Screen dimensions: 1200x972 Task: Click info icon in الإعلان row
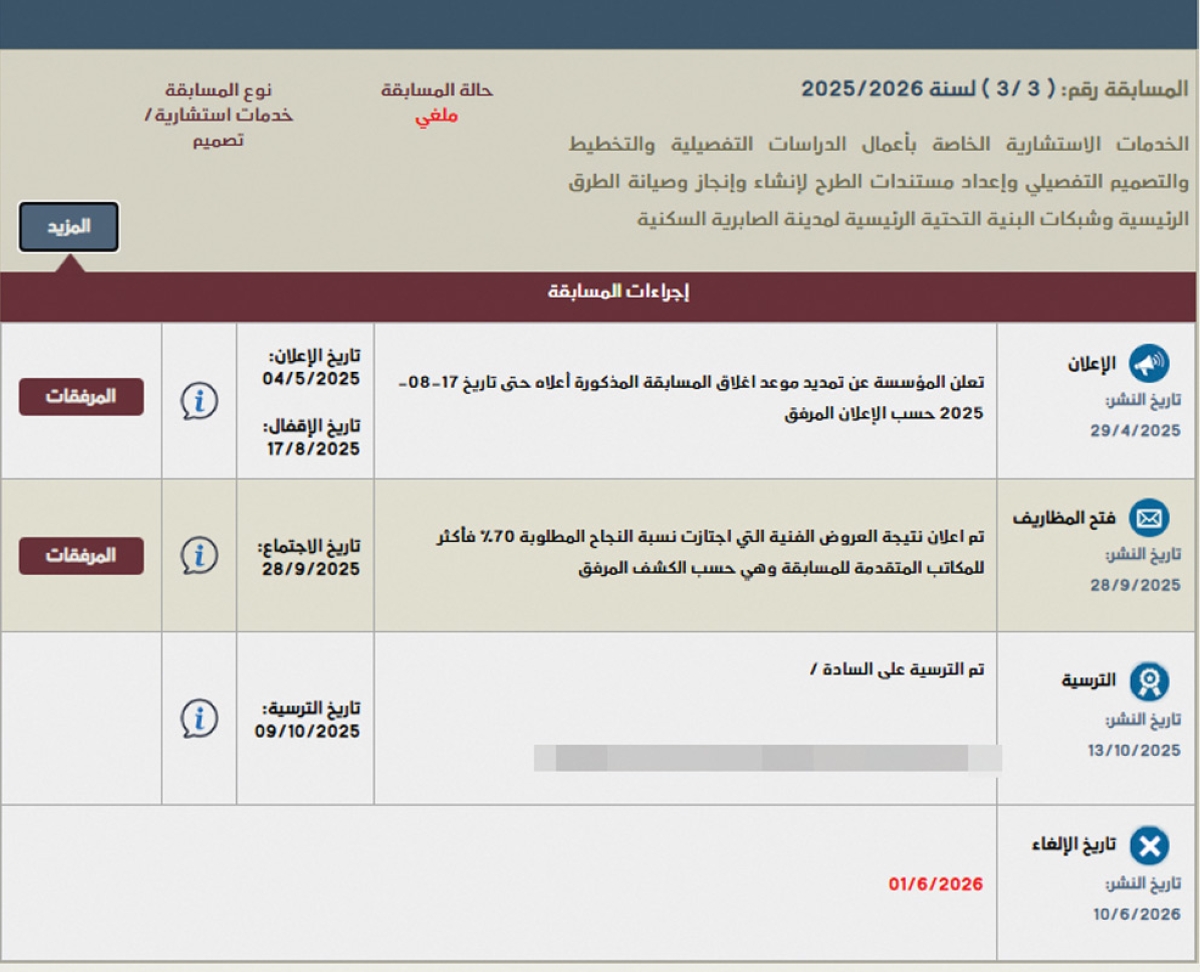pos(199,400)
